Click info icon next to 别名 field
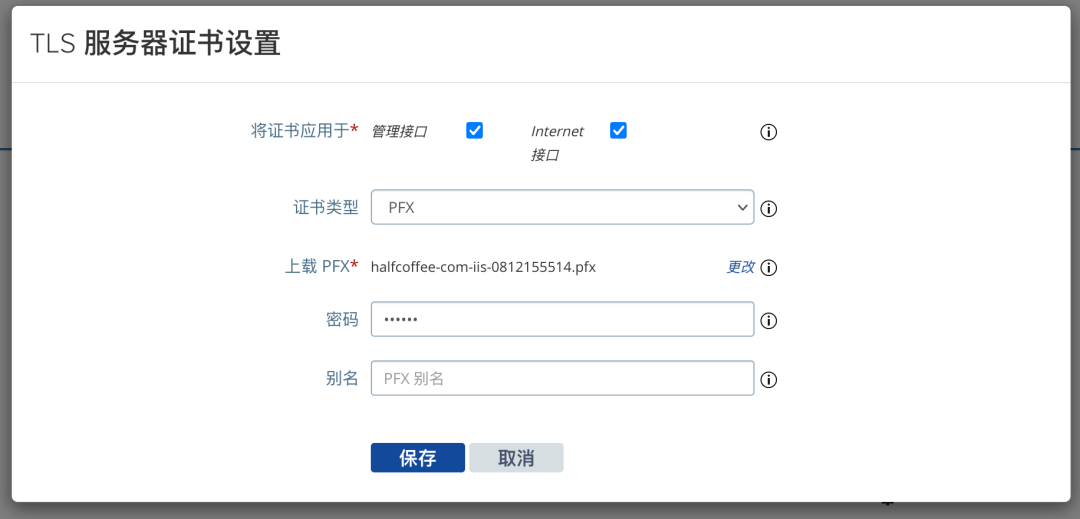The width and height of the screenshot is (1080, 519). click(769, 380)
